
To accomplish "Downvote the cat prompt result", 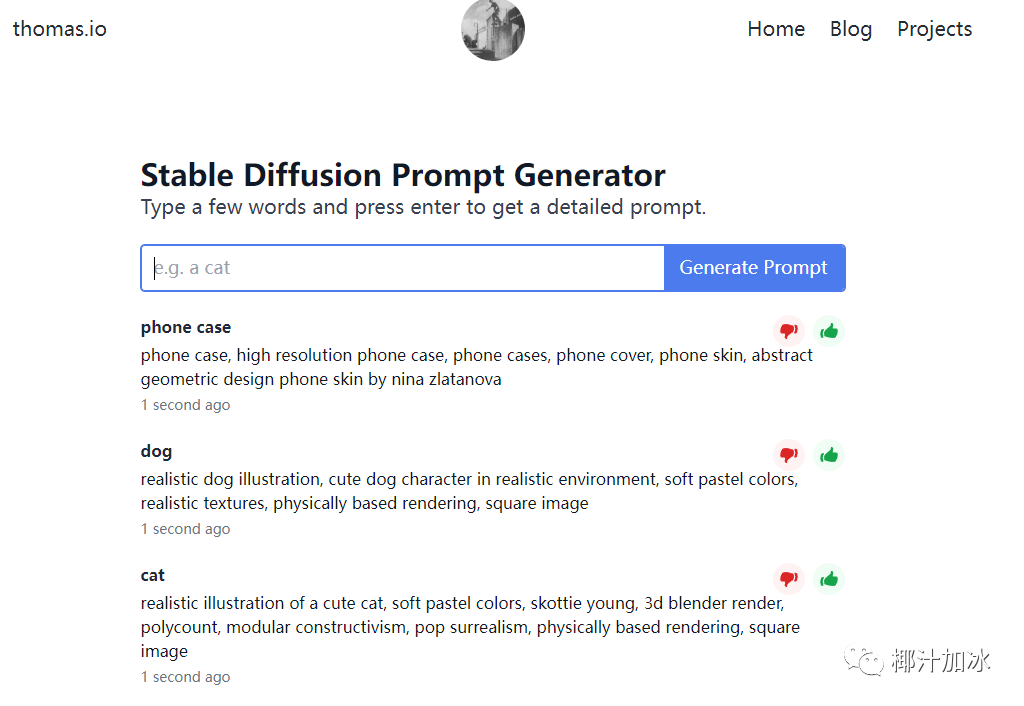I will (x=789, y=579).
